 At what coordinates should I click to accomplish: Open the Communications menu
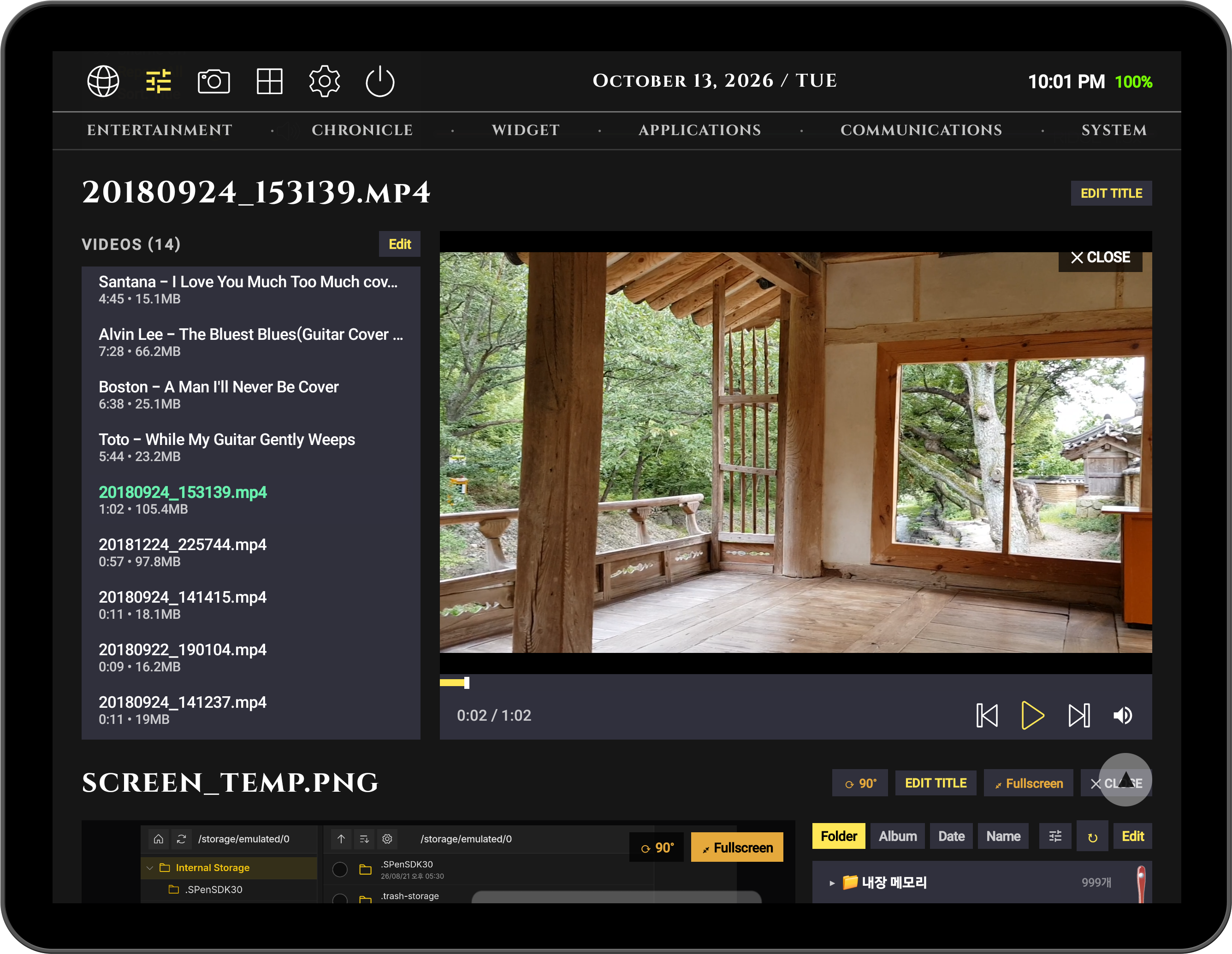(x=921, y=130)
